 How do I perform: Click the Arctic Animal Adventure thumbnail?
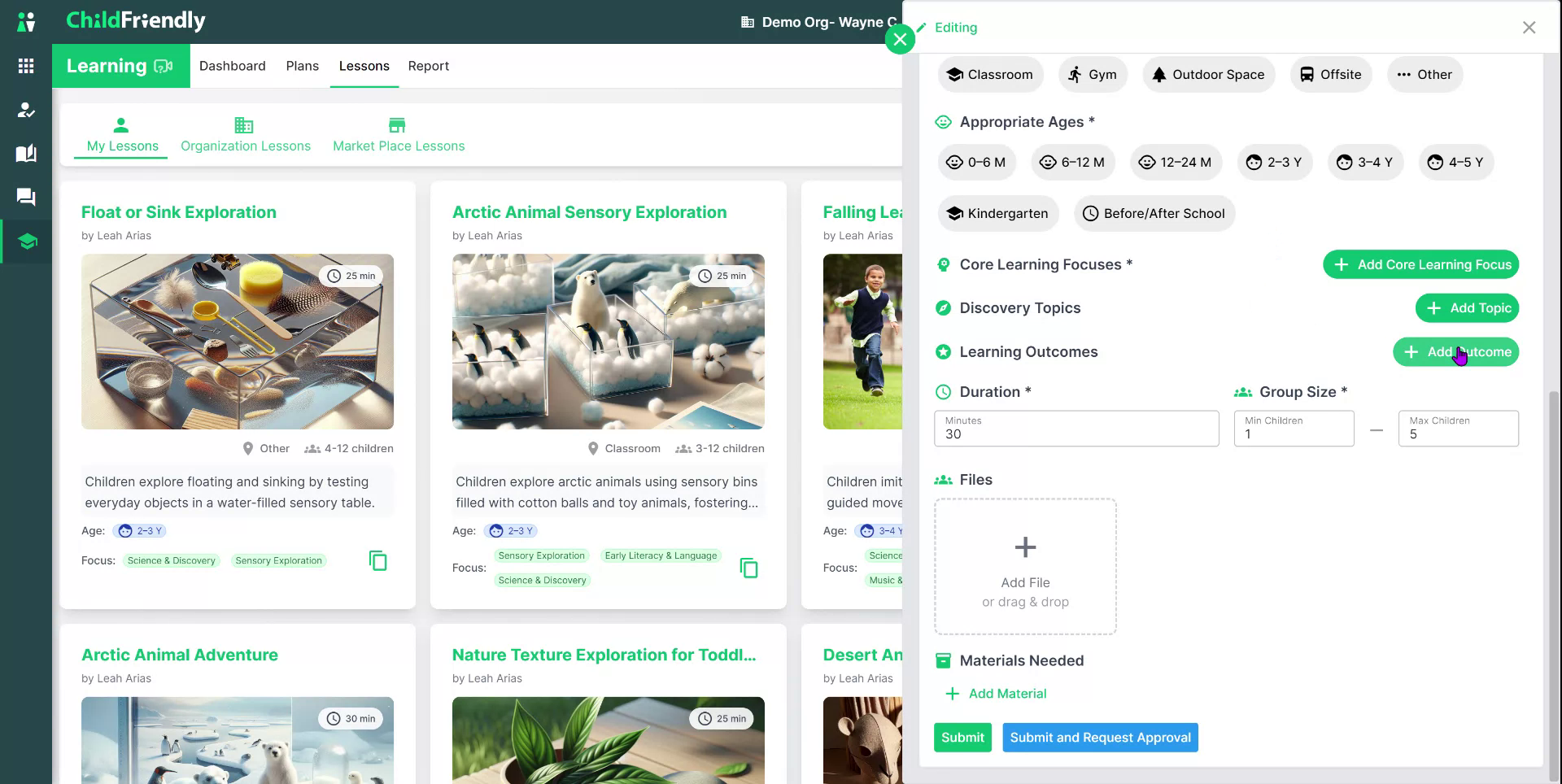coord(238,740)
